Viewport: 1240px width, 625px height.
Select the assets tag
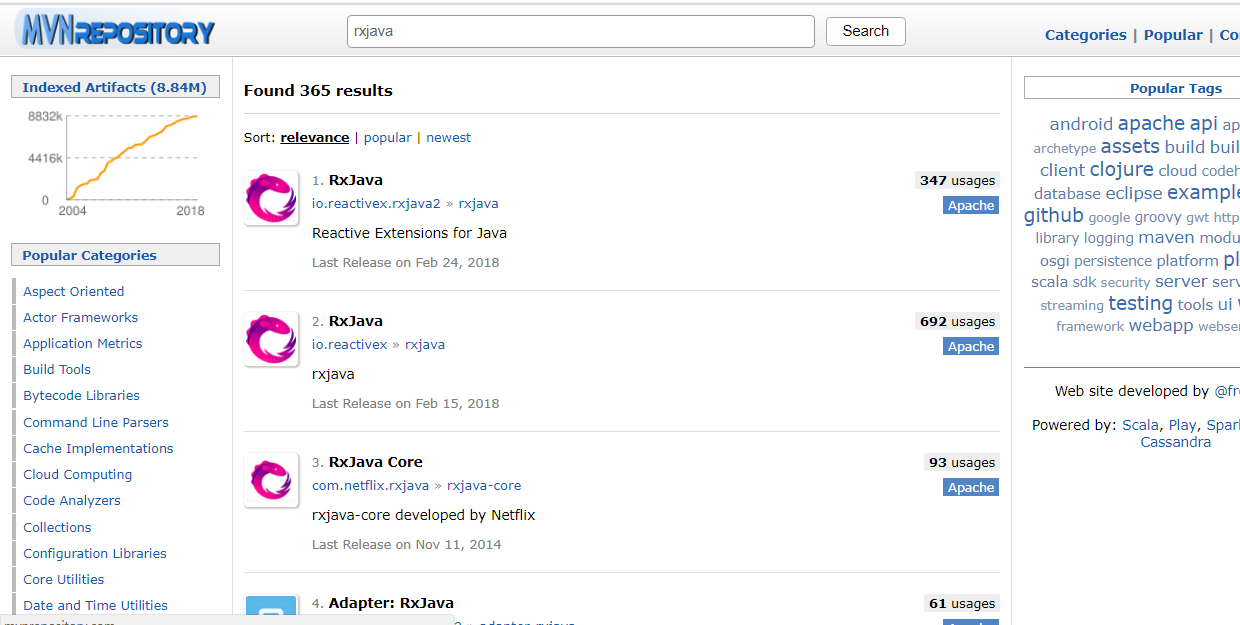[1130, 147]
